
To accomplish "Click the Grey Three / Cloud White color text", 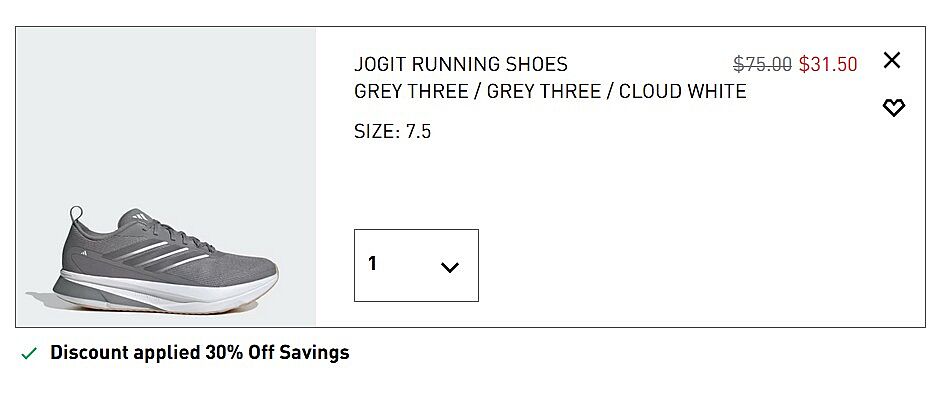I will tap(550, 92).
